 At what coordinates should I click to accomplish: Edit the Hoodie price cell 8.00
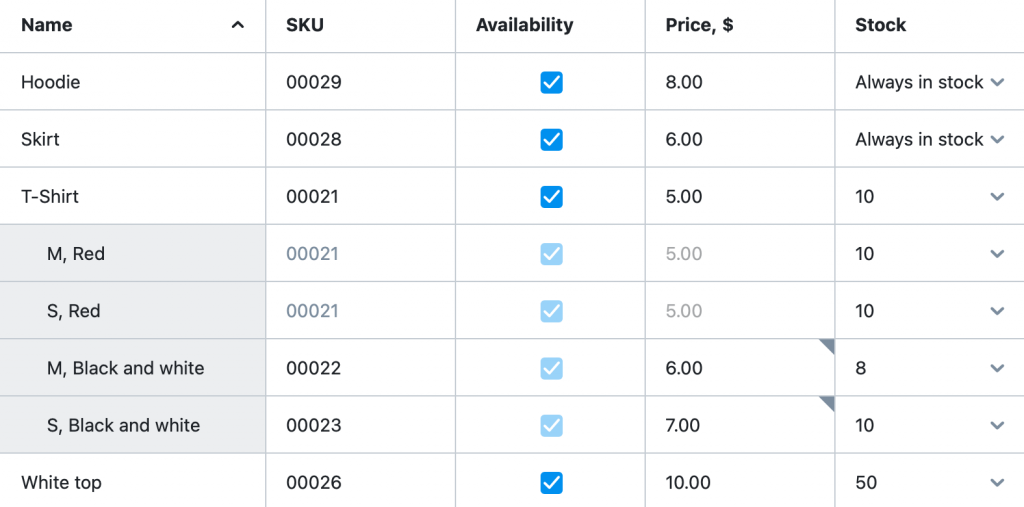[740, 82]
